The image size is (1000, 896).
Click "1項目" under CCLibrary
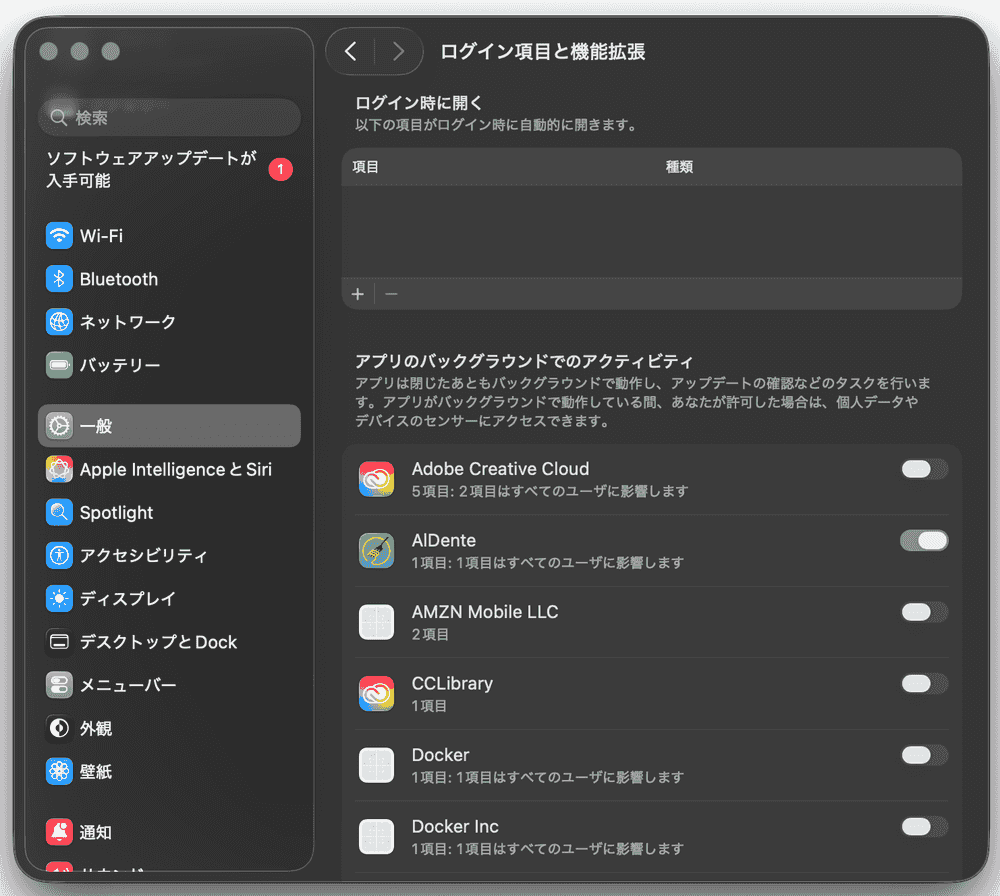point(429,706)
